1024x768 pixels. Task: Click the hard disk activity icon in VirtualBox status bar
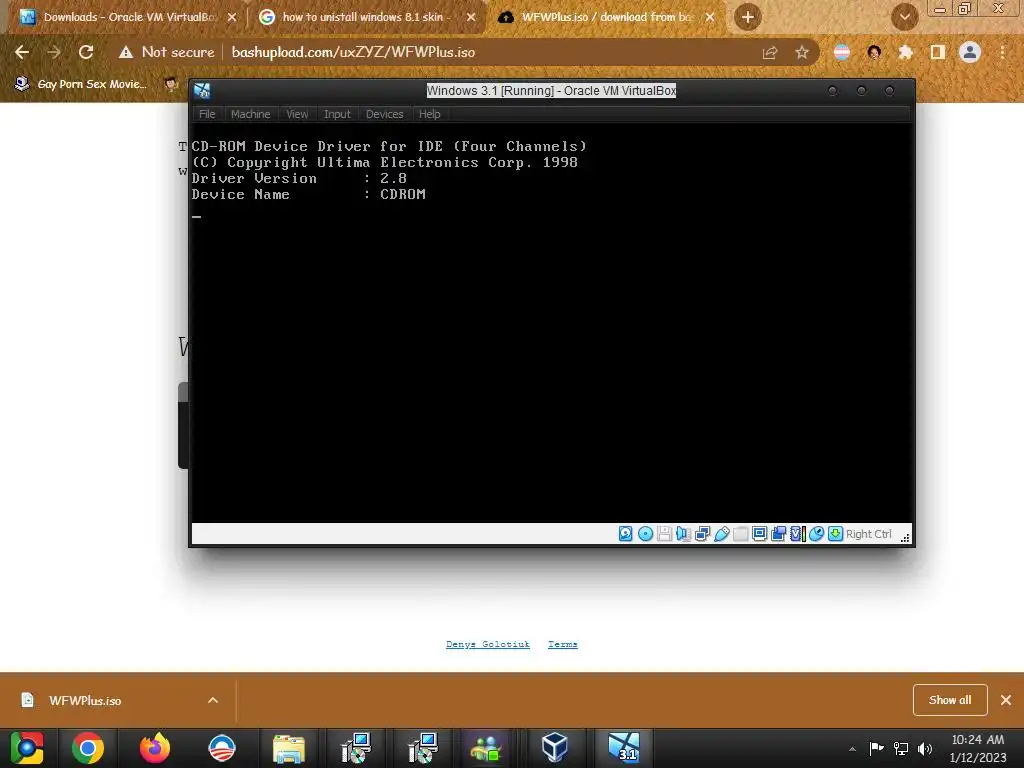[x=625, y=534]
